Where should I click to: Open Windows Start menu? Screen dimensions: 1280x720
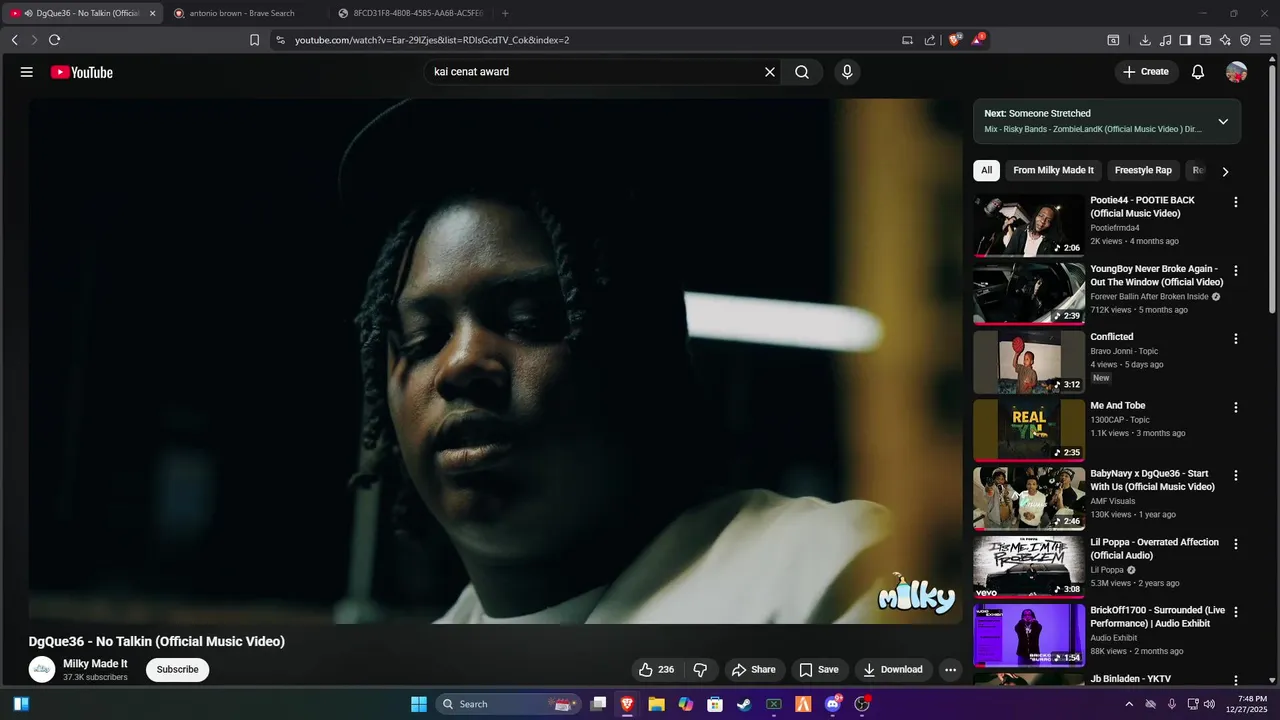(x=419, y=704)
